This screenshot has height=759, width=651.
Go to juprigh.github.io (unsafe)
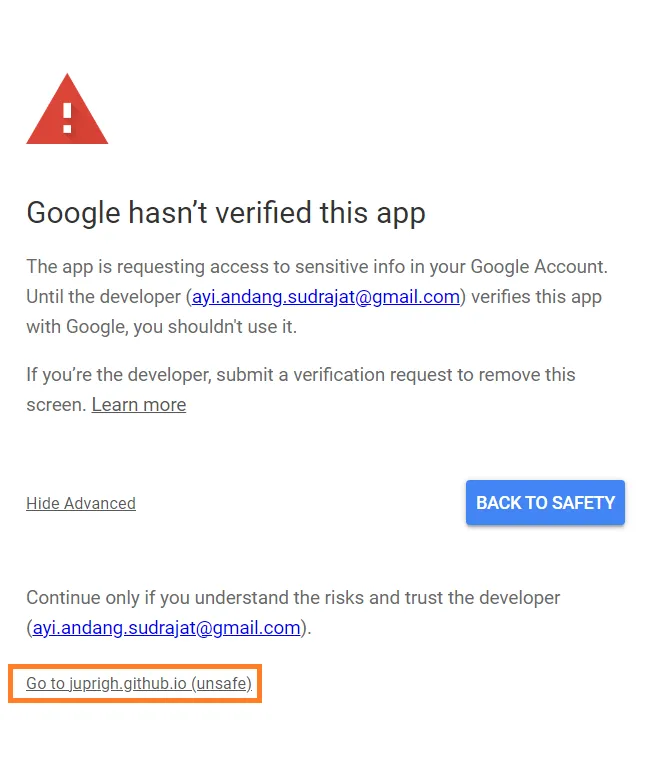coord(139,683)
